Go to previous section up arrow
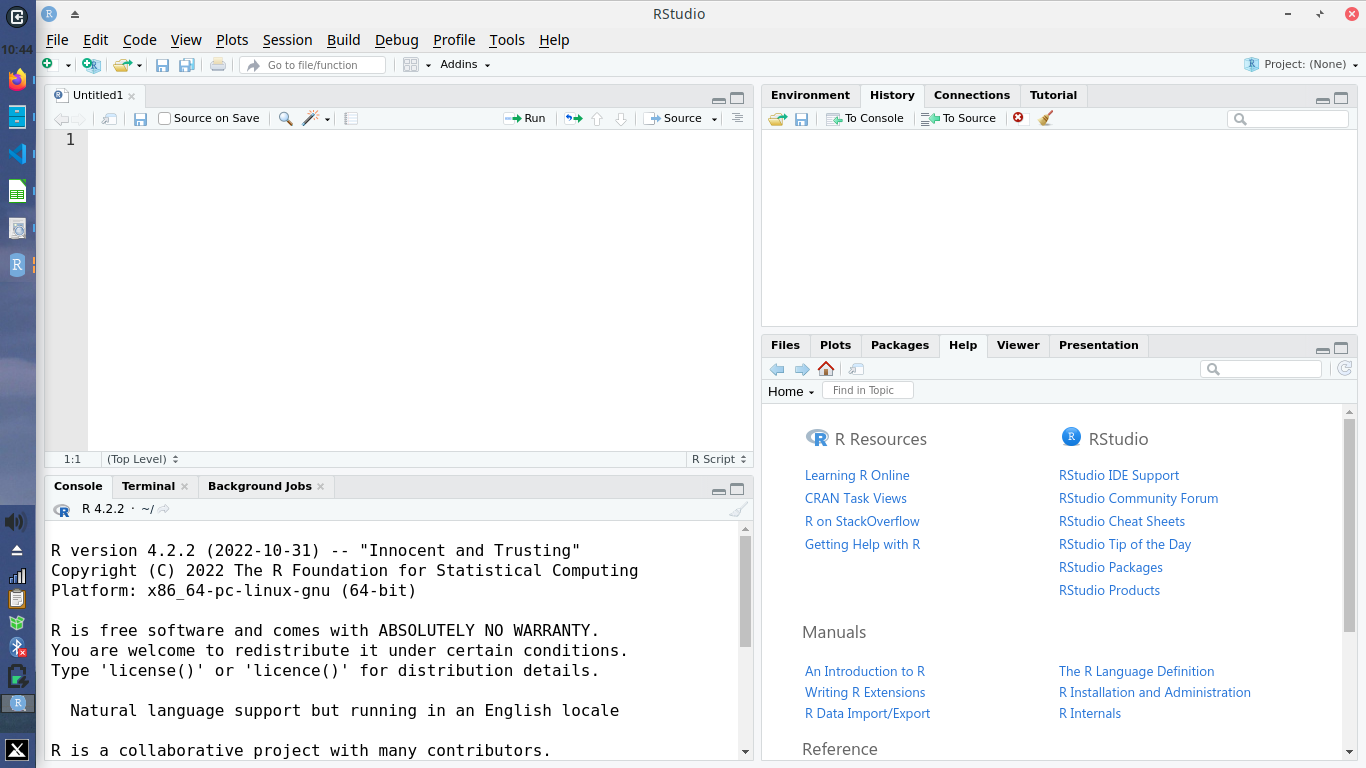This screenshot has height=768, width=1366. click(597, 118)
